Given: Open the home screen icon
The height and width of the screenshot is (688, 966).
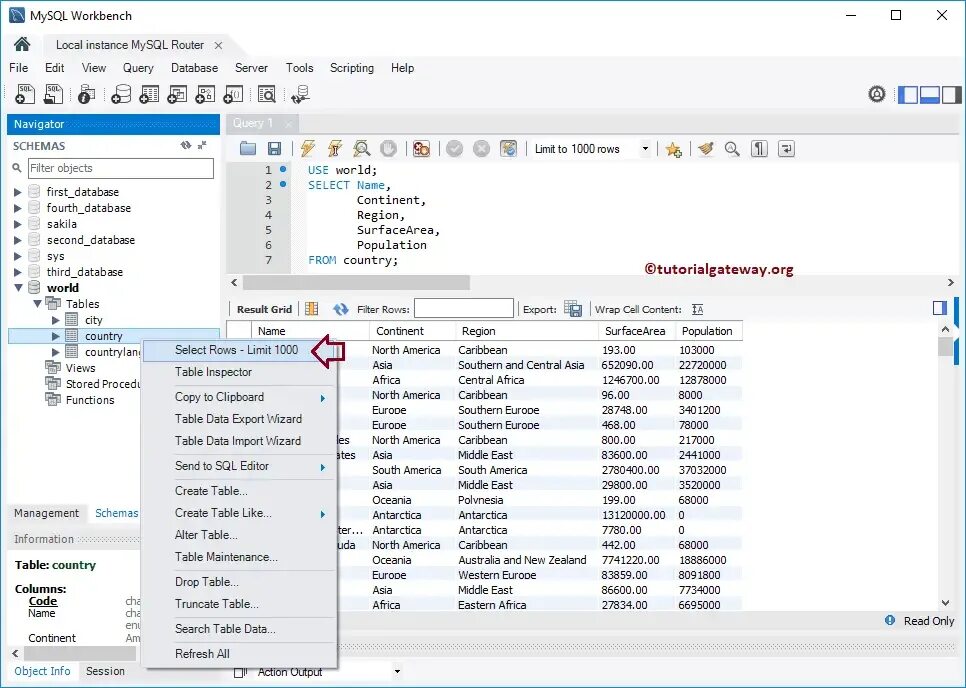Looking at the screenshot, I should (x=22, y=44).
